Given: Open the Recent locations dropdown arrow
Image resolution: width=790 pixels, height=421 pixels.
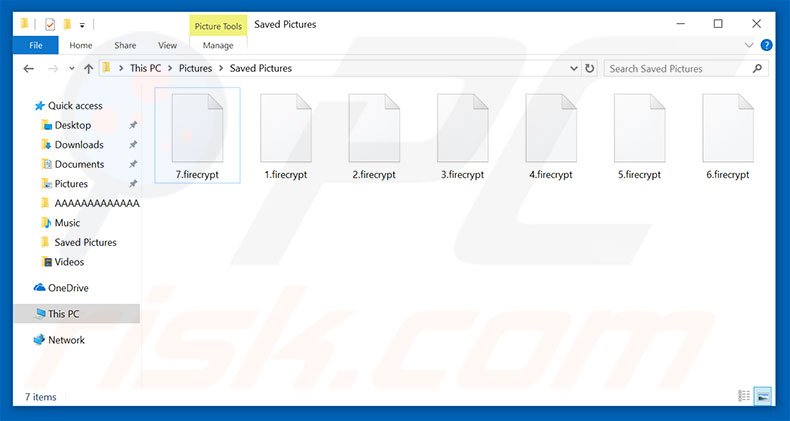Looking at the screenshot, I should pyautogui.click(x=72, y=68).
